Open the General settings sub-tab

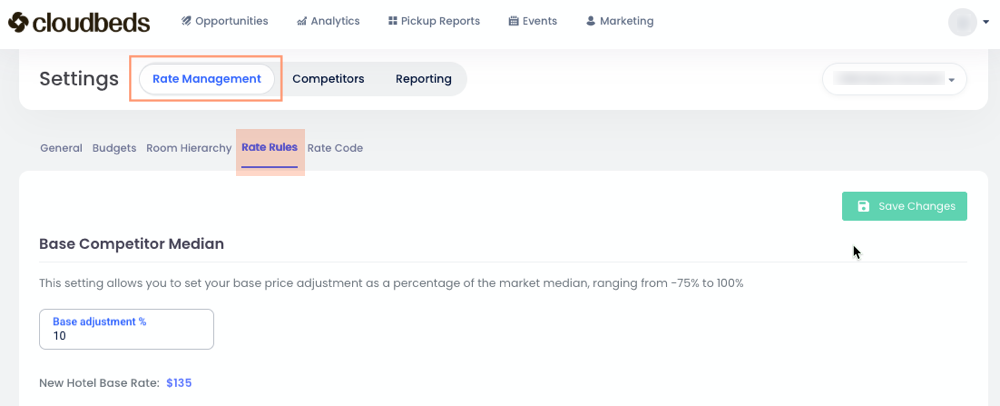click(61, 148)
